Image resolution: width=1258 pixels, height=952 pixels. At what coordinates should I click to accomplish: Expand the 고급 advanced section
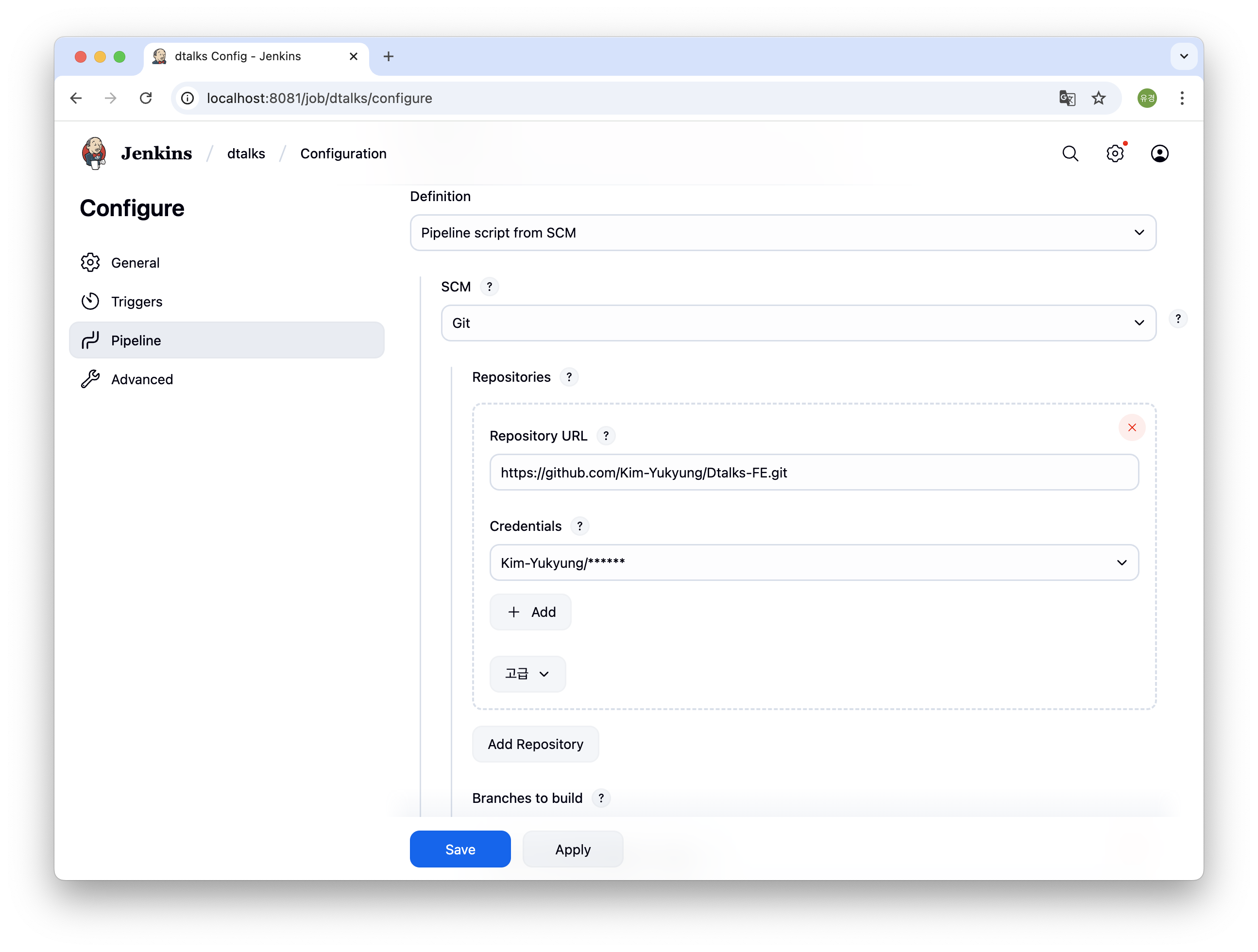527,674
